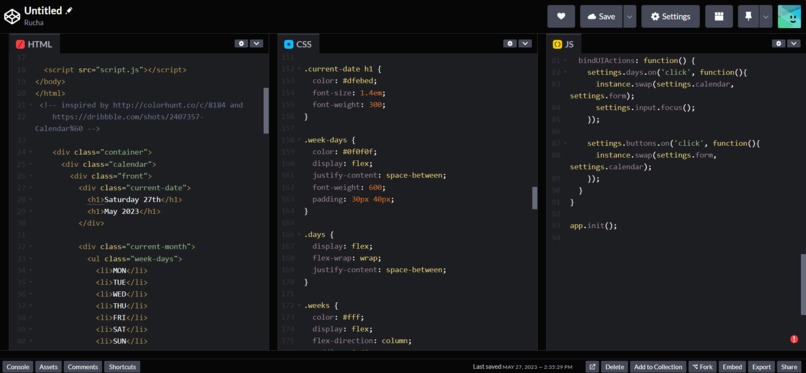This screenshot has width=806, height=373.
Task: Open the change view layout button
Action: 719,16
